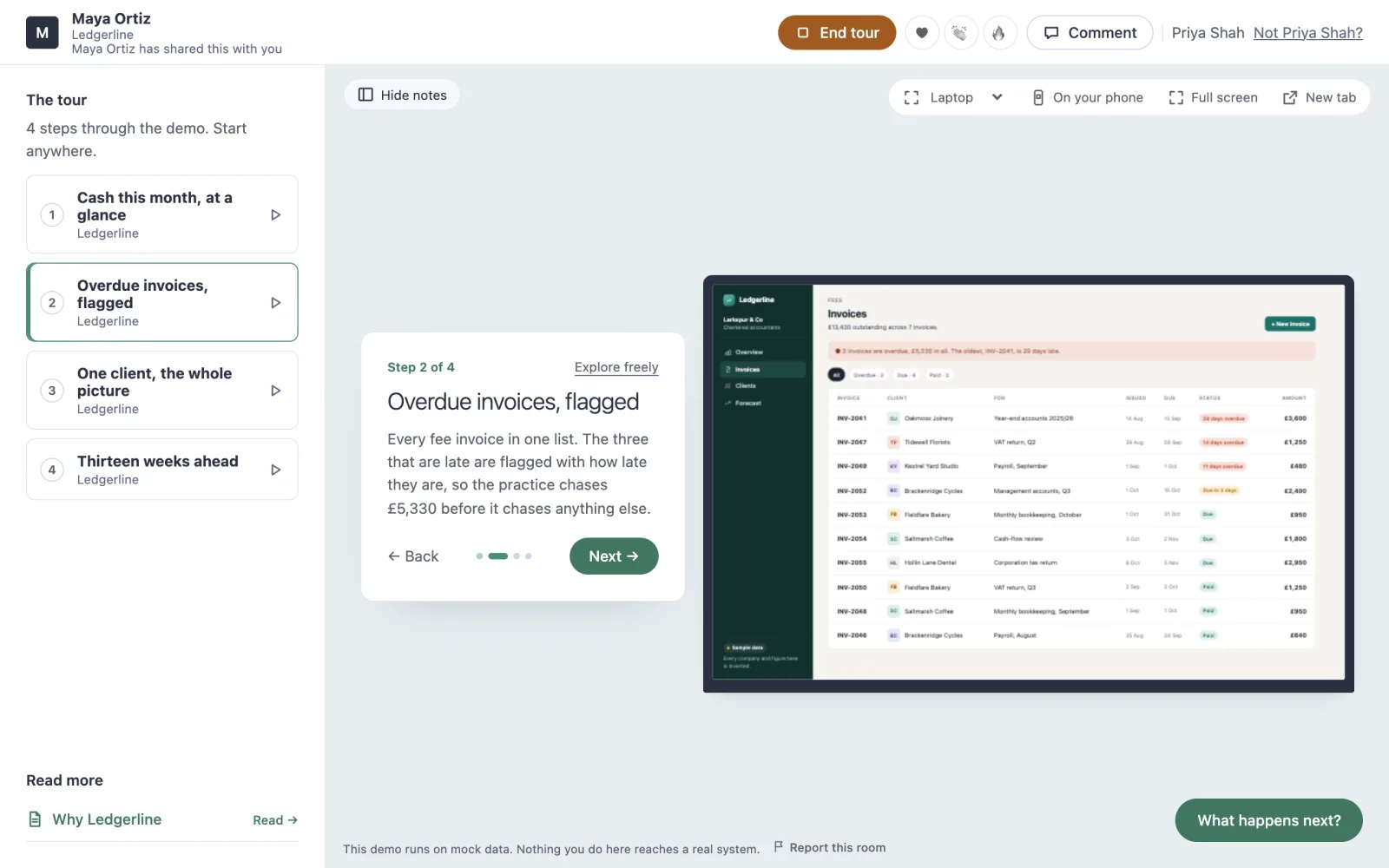Filter invoices by Paid pill
Image resolution: width=1389 pixels, height=868 pixels.
coord(939,375)
